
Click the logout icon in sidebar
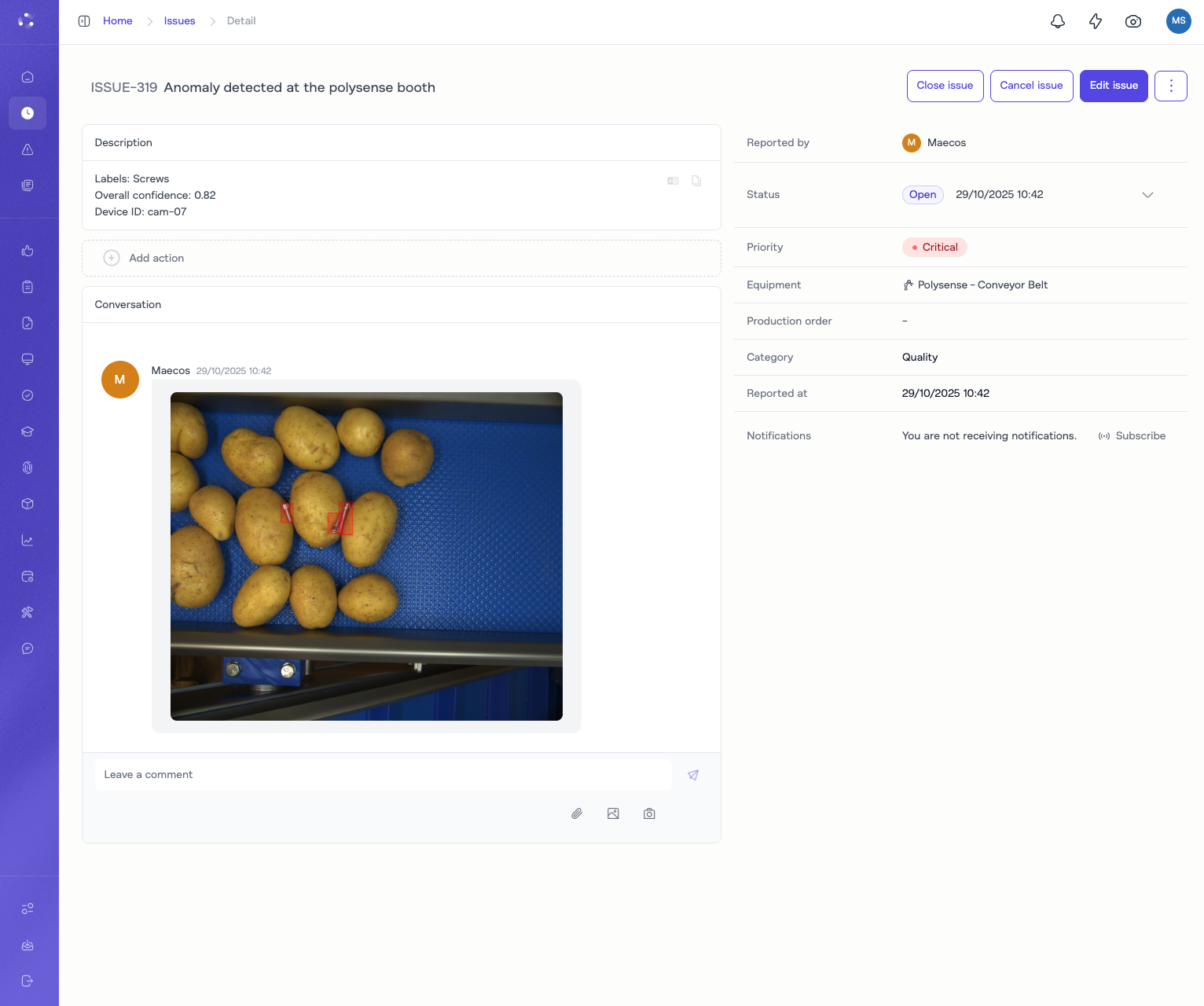coord(28,981)
